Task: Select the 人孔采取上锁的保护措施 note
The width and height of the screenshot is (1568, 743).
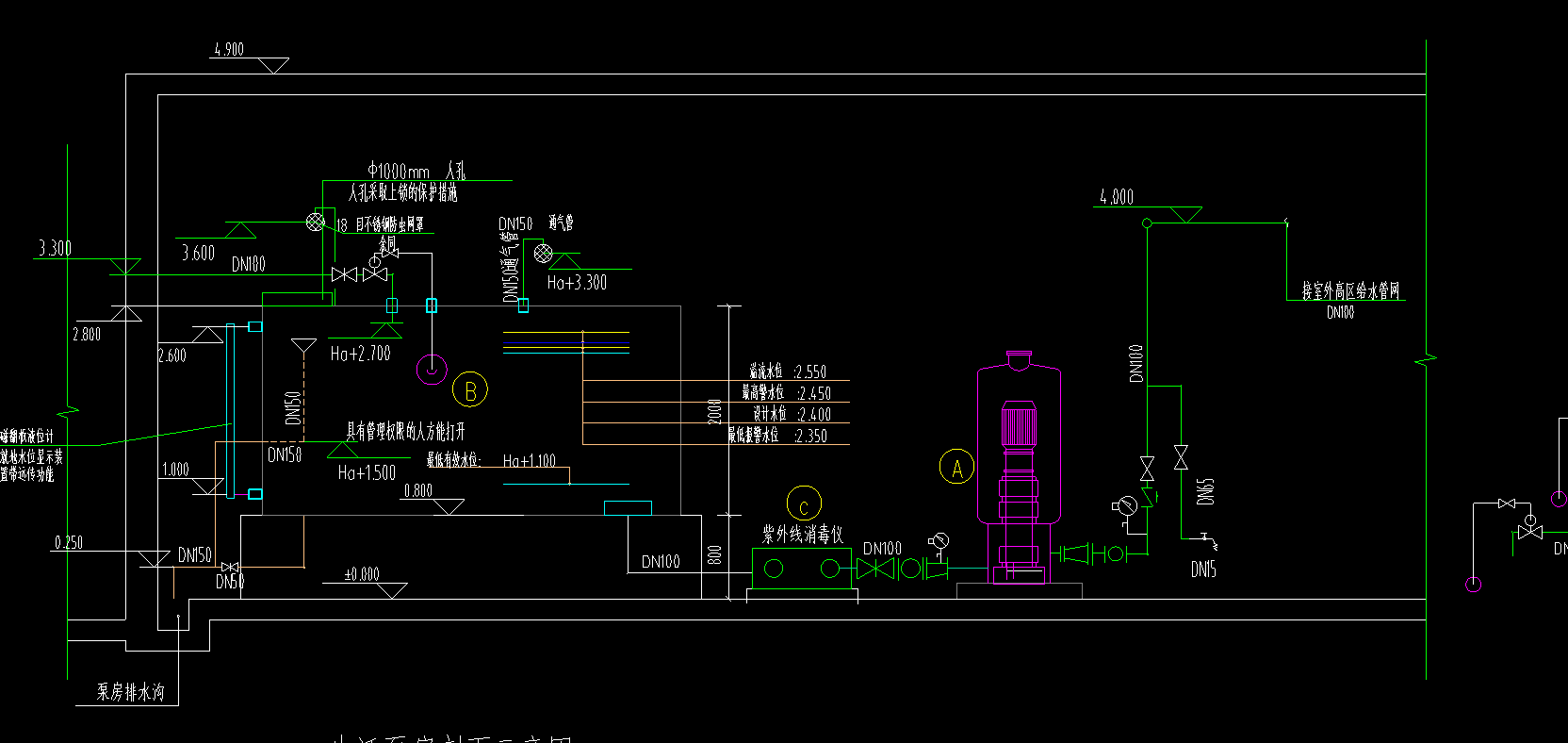Action: coord(402,193)
